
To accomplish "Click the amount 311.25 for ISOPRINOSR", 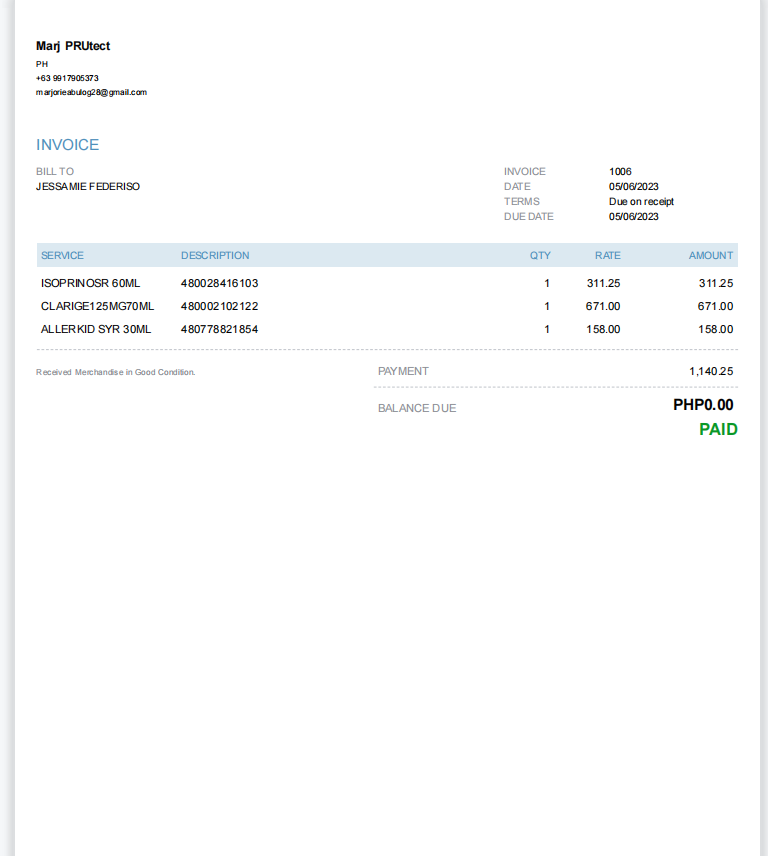I will [x=716, y=283].
